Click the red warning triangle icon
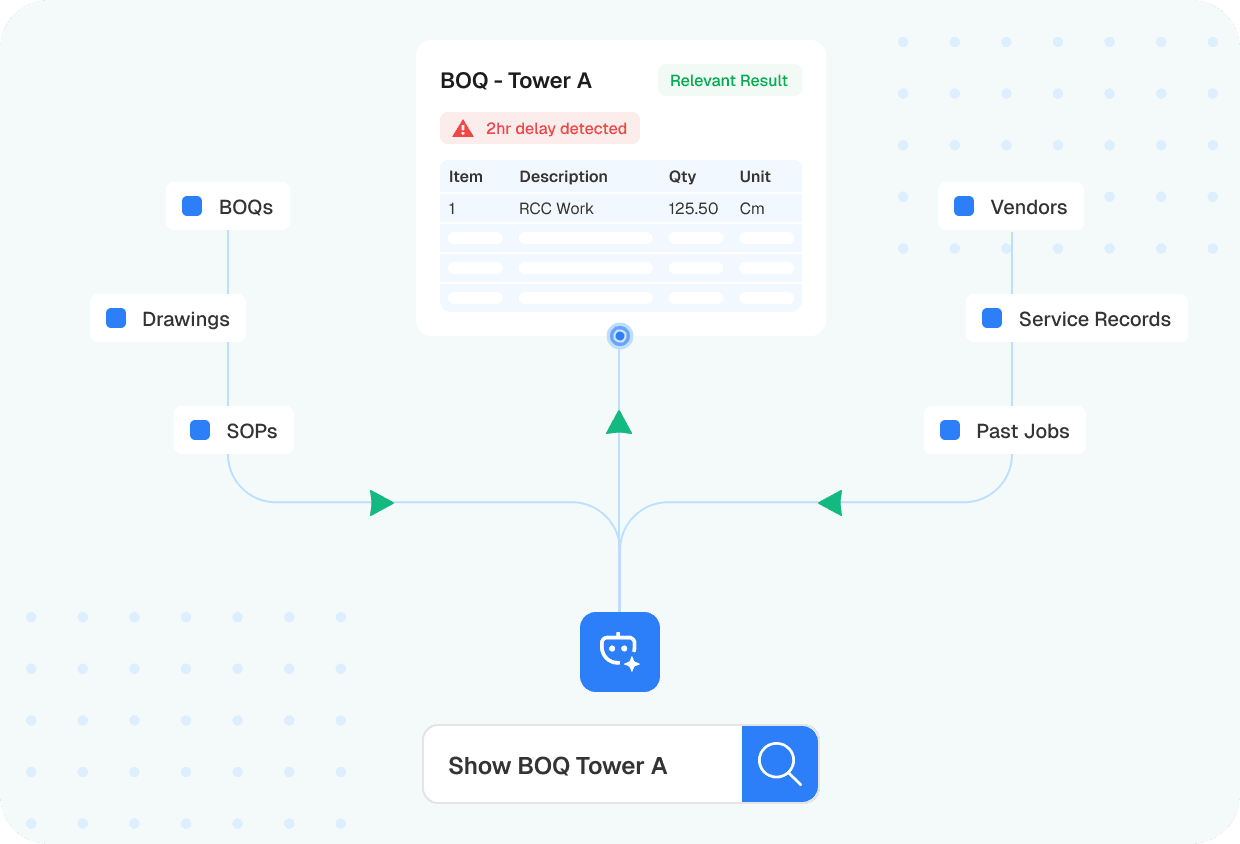Viewport: 1240px width, 844px height. (463, 128)
